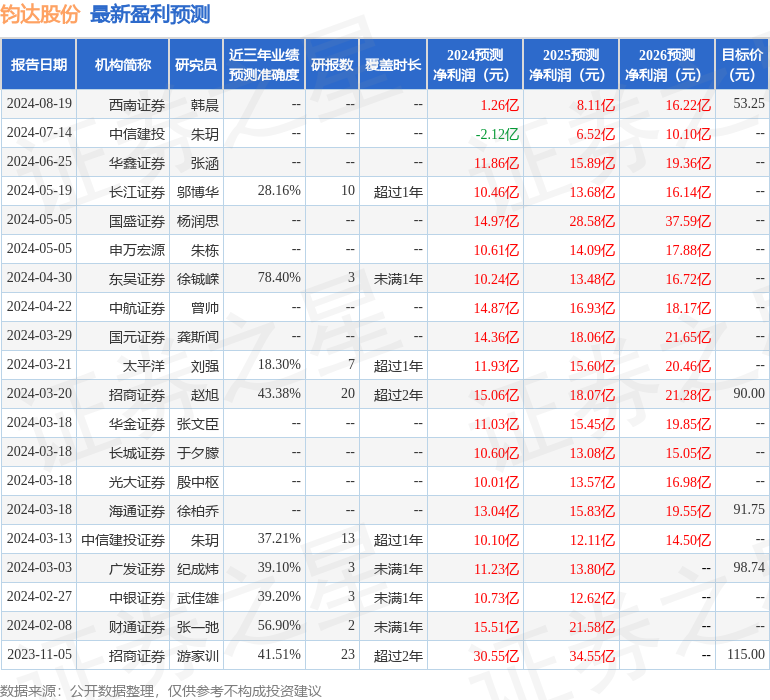Viewport: 770px width, 700px height.
Task: Click date cell 2023-11-05
Action: 39,654
